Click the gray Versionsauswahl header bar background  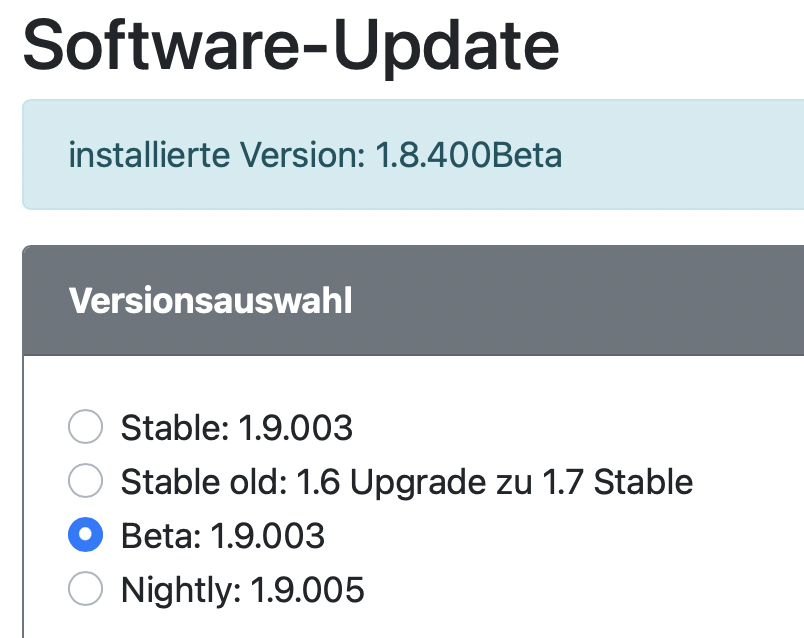[x=600, y=300]
